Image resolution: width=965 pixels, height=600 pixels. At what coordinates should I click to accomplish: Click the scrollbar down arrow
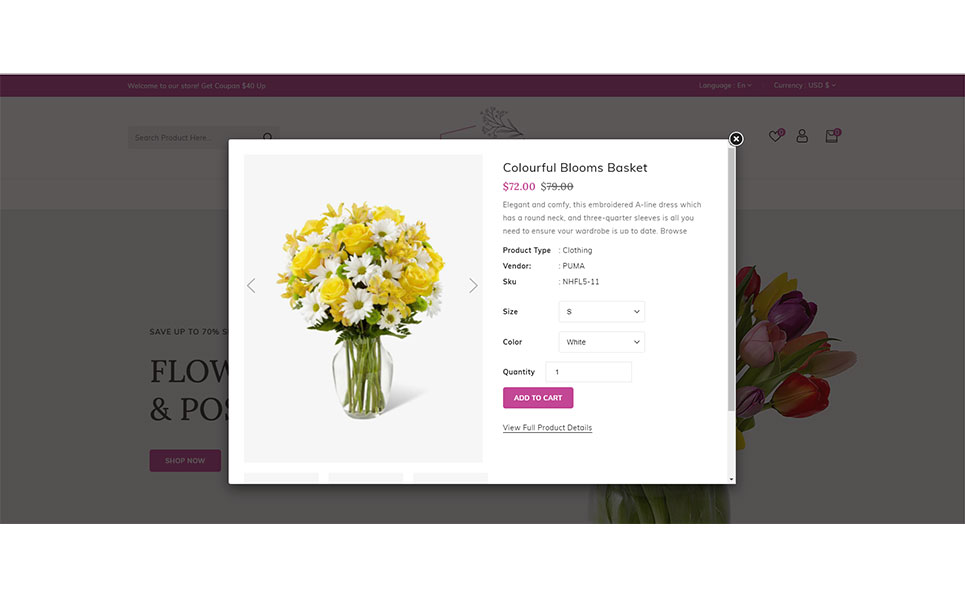(x=731, y=479)
